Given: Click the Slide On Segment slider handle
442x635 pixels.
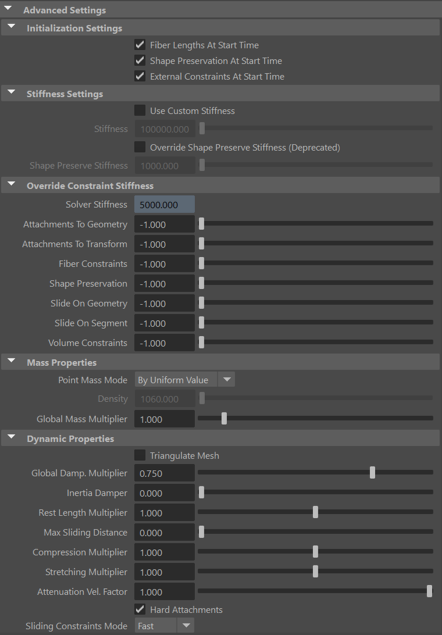Looking at the screenshot, I should 201,322.
